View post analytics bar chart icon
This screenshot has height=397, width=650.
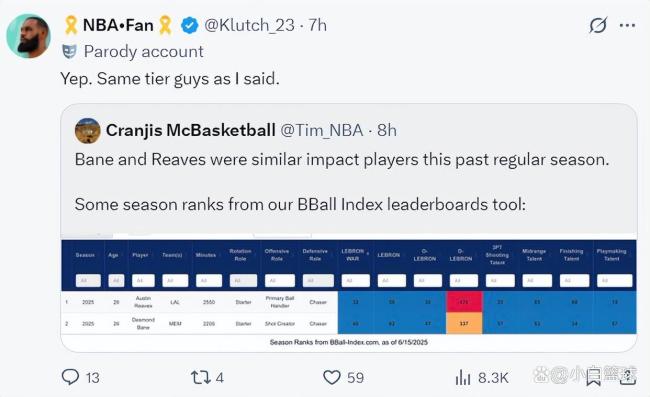coord(463,378)
